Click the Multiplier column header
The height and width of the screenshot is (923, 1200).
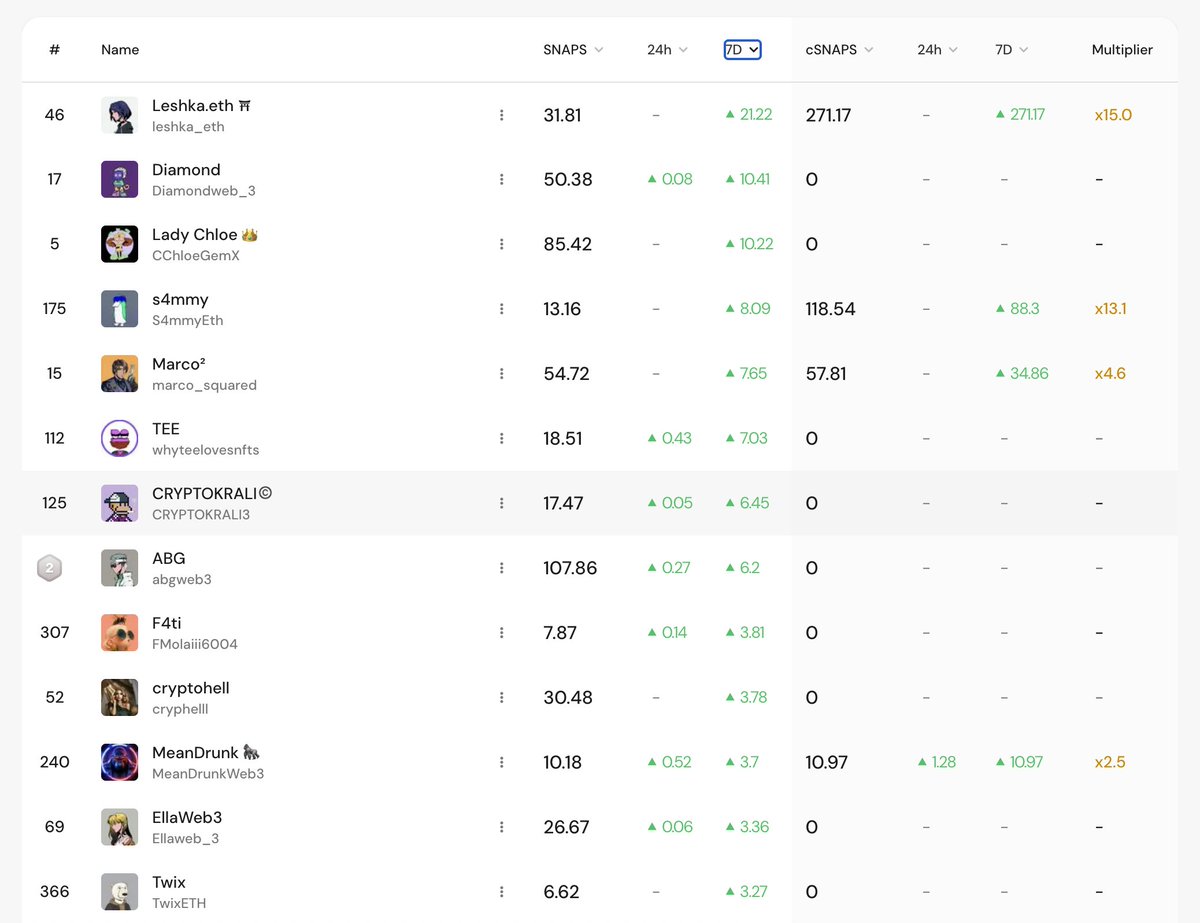coord(1122,49)
